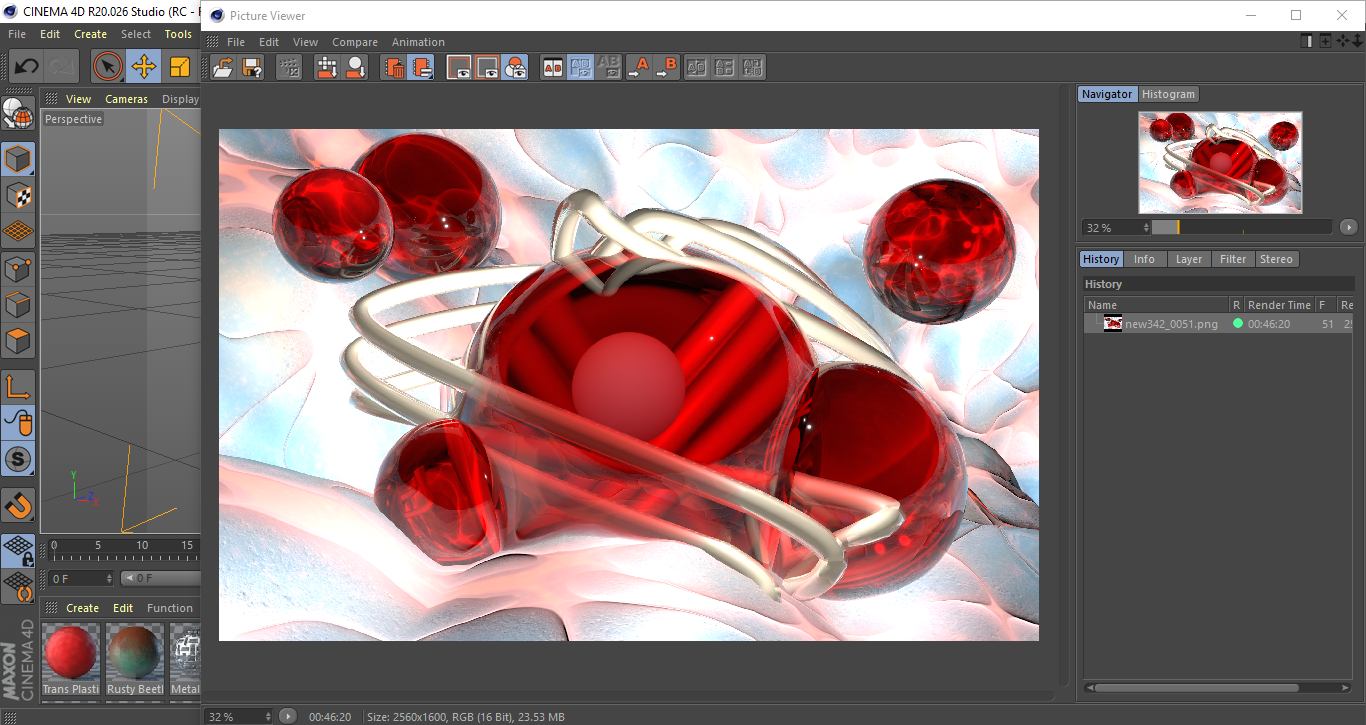Click the Set as A icon
Image resolution: width=1366 pixels, height=725 pixels.
pyautogui.click(x=638, y=67)
